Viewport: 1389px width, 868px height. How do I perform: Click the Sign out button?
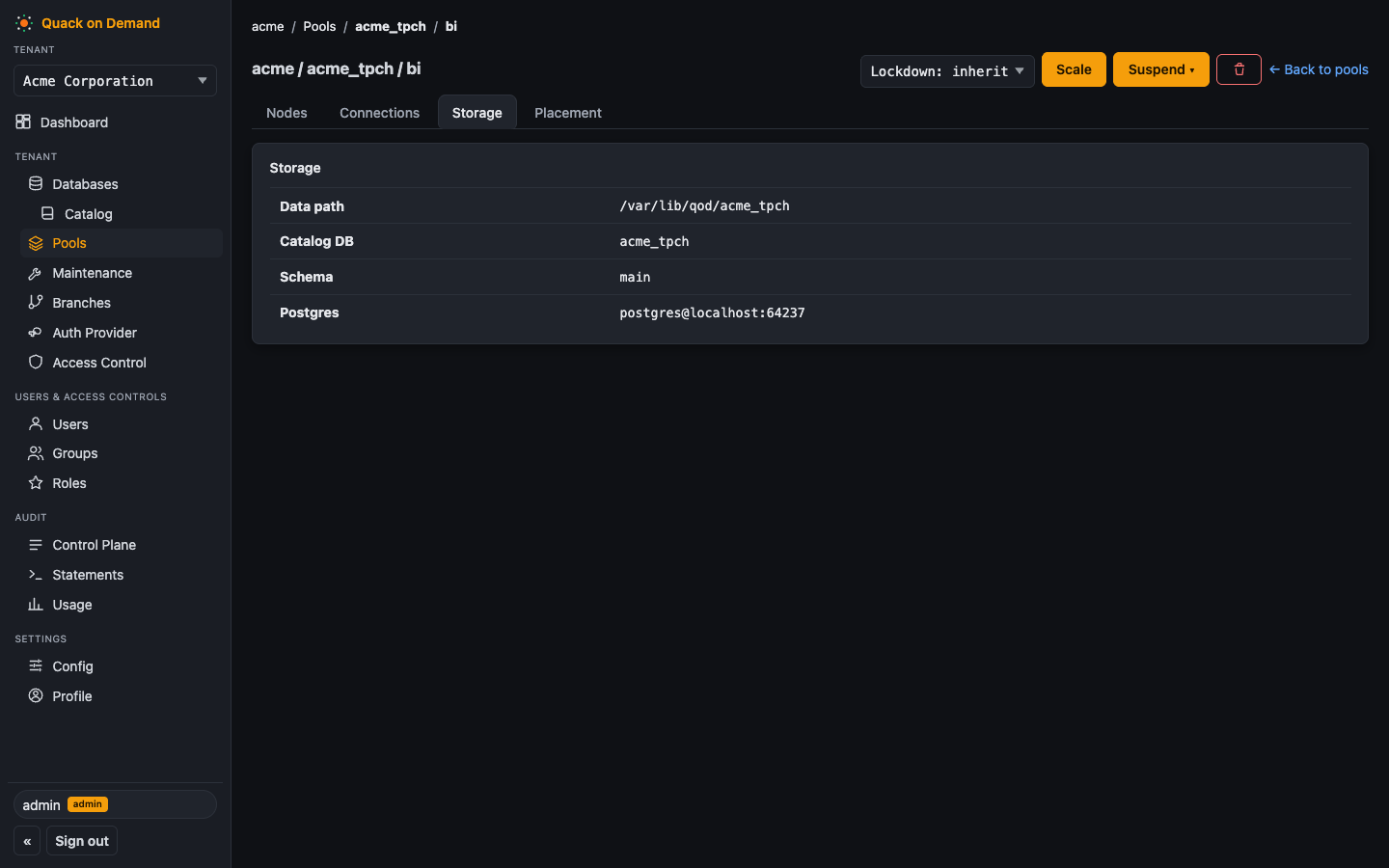point(82,841)
